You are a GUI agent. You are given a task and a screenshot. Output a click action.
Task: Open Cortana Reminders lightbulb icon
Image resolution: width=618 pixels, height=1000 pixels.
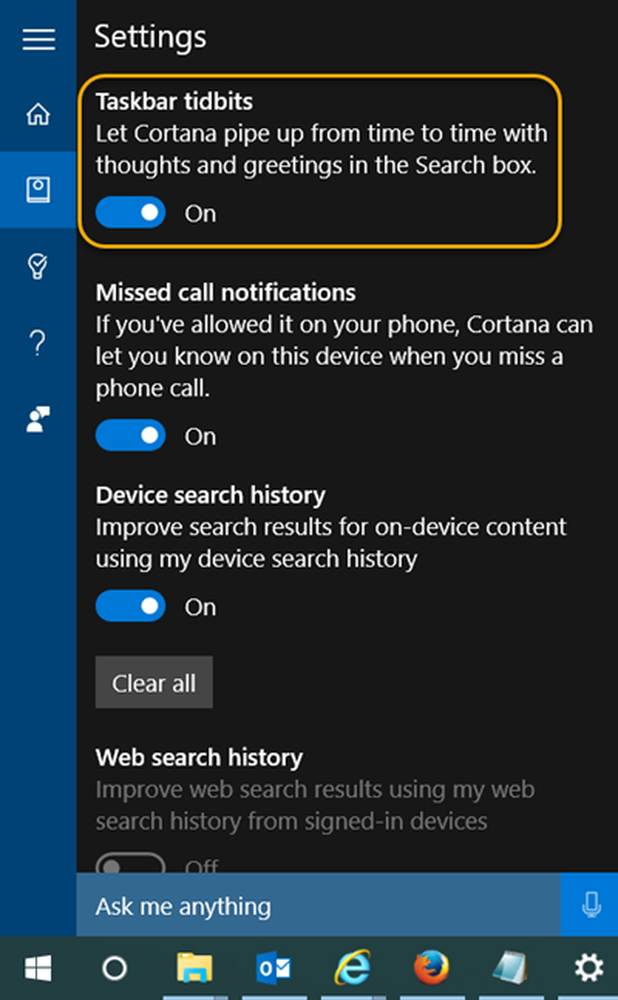[38, 266]
